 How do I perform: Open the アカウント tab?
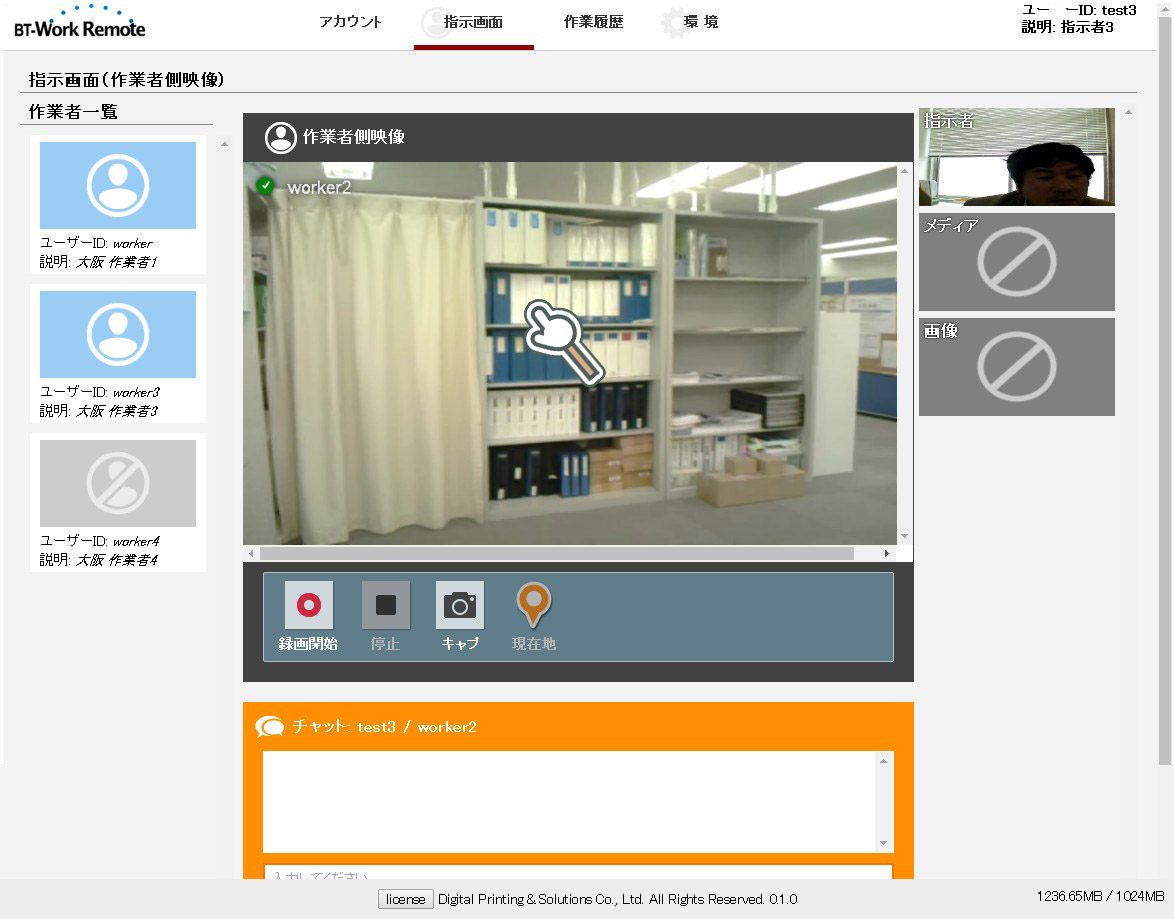(x=350, y=22)
